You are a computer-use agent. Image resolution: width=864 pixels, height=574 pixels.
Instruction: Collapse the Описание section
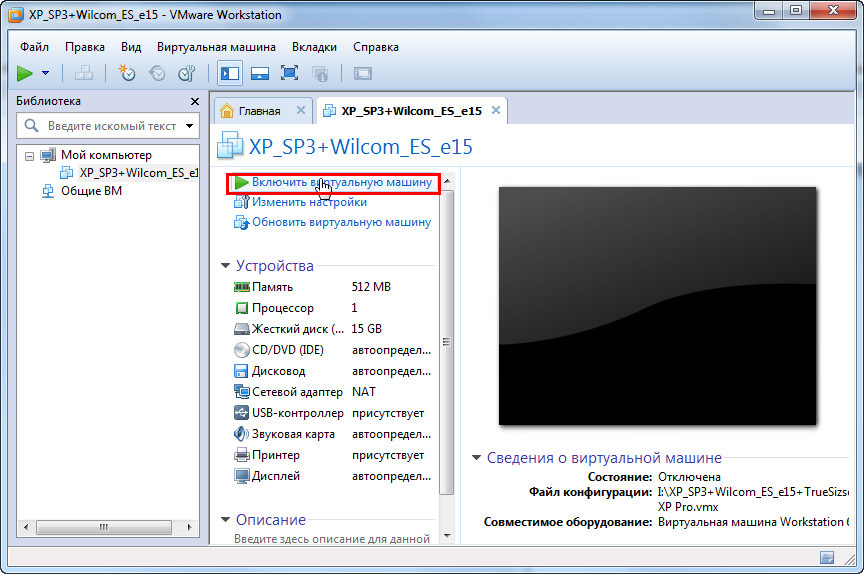(225, 519)
